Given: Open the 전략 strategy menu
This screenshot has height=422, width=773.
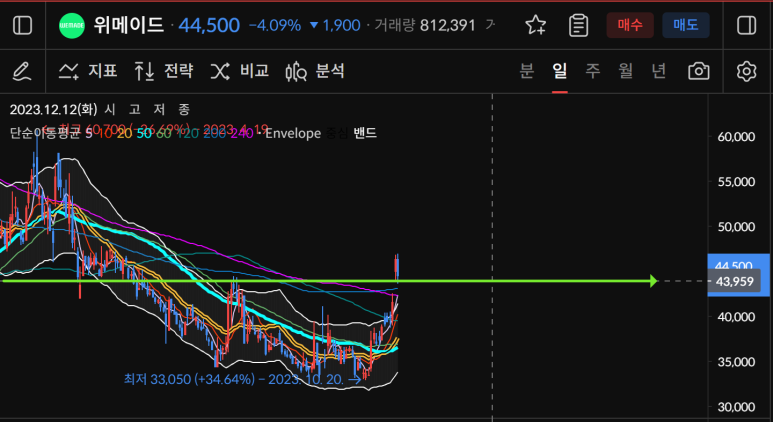Looking at the screenshot, I should pyautogui.click(x=164, y=71).
